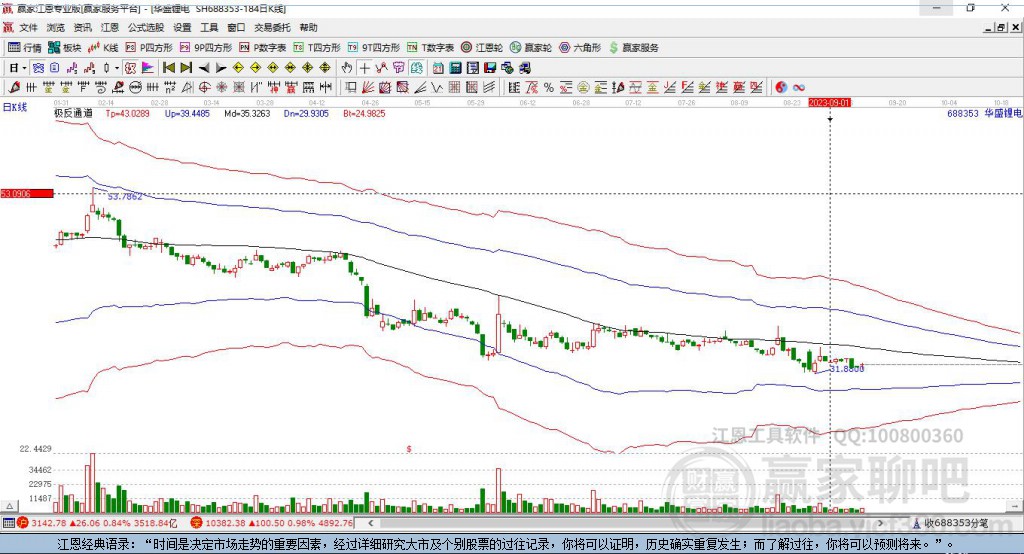Click the horizontal scrollbar left arrow
The image size is (1024, 554).
click(x=371, y=523)
